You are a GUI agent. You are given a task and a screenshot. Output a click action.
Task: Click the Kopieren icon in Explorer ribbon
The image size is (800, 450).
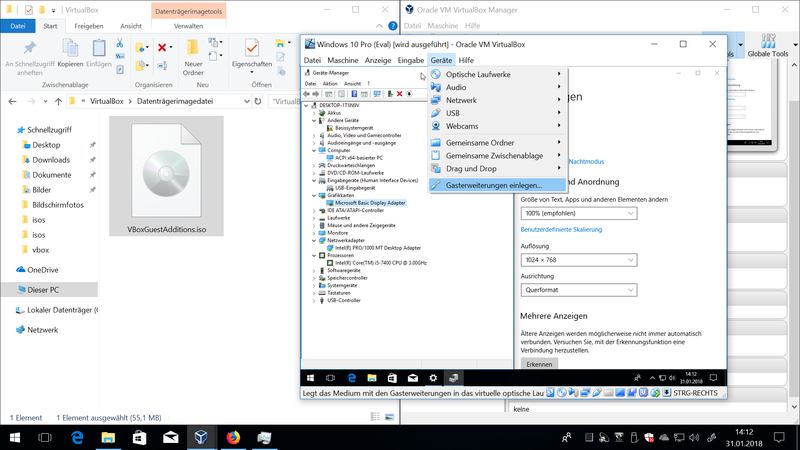(x=70, y=48)
